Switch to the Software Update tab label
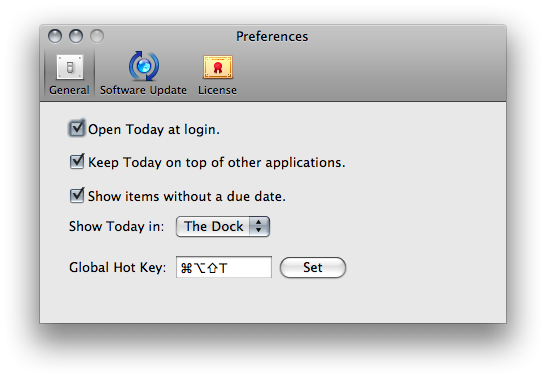The height and width of the screenshot is (378, 546). point(143,90)
